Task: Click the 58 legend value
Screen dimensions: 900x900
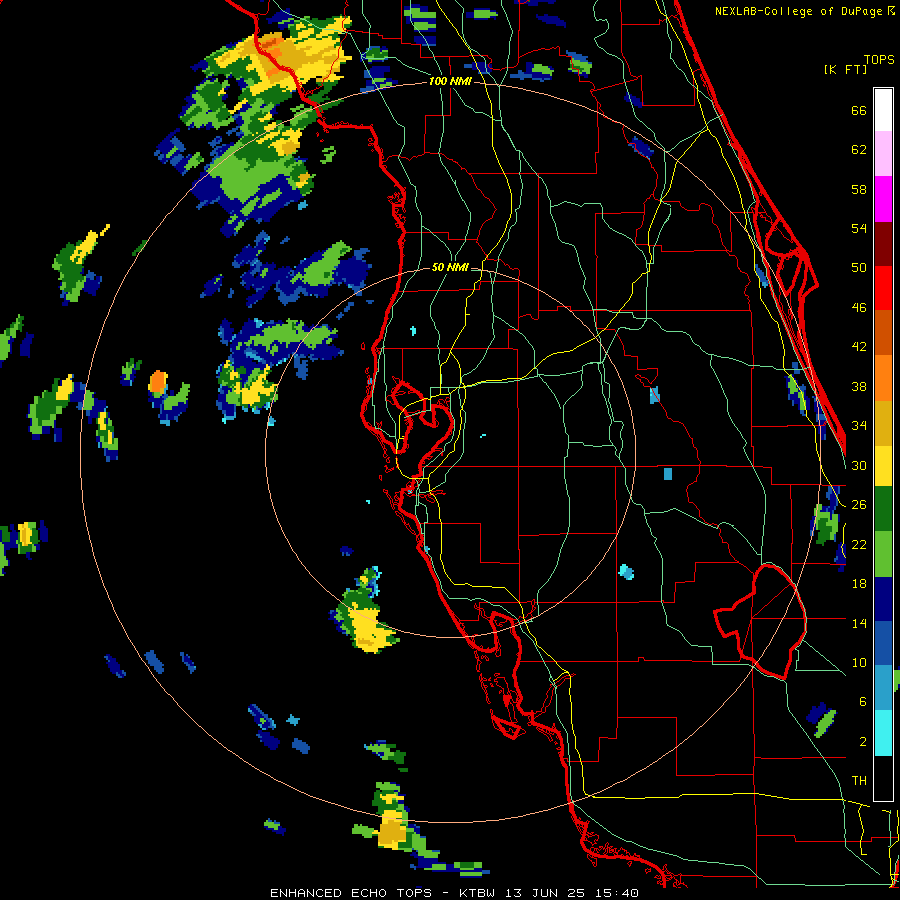Action: 859,189
